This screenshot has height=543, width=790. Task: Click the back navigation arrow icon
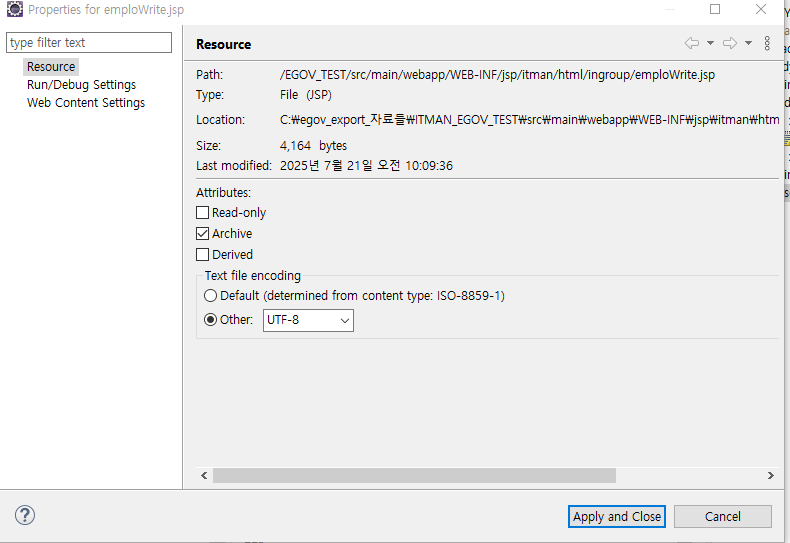[x=692, y=43]
